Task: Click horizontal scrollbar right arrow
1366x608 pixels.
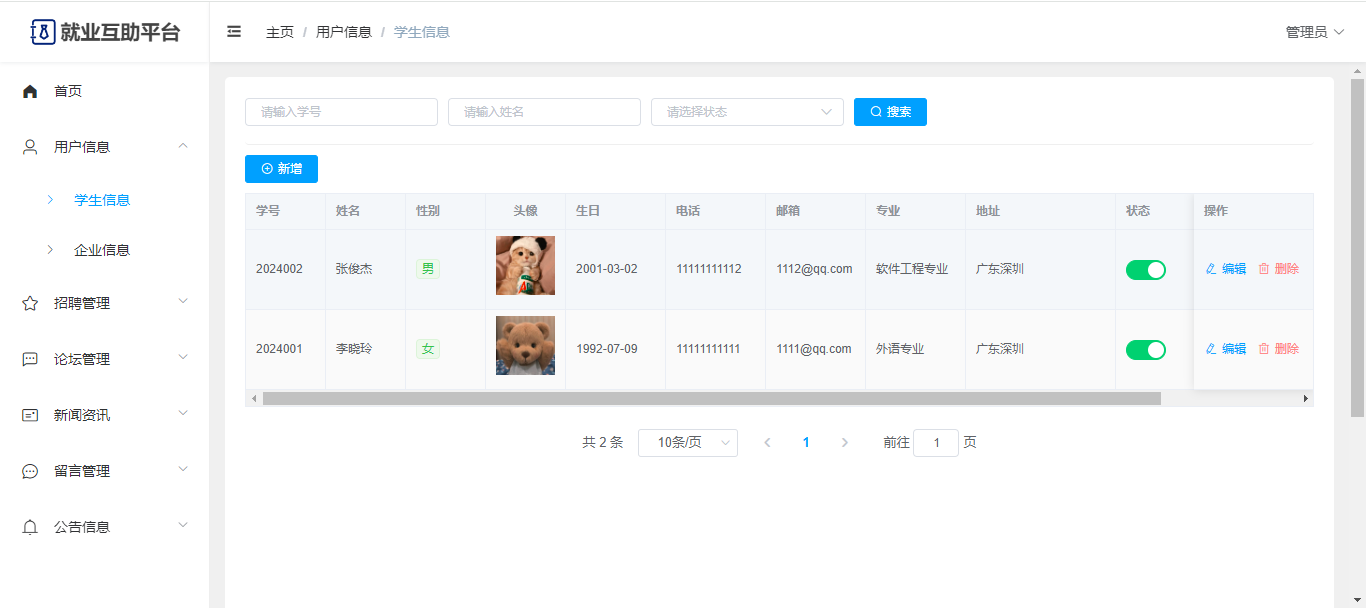Action: click(x=1305, y=398)
